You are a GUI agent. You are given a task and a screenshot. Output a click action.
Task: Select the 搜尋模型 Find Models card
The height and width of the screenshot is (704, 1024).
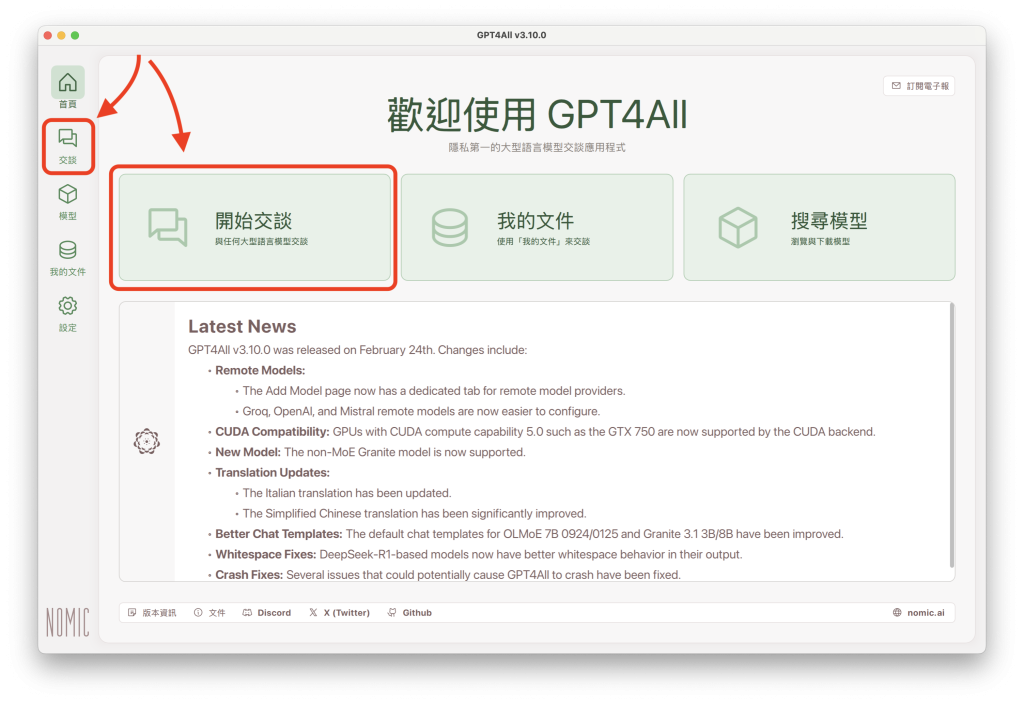[819, 227]
